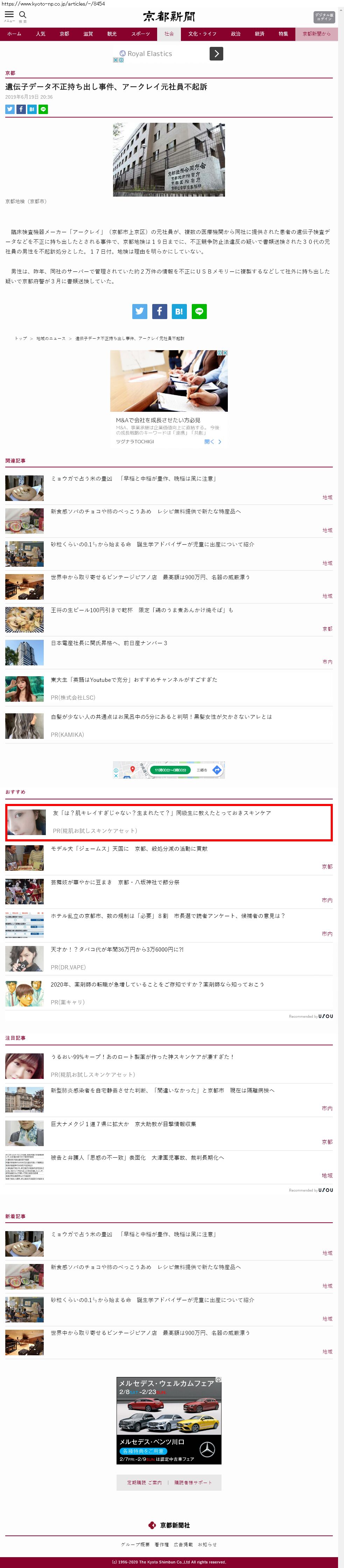Screen dimensions: 344x1568
Task: Close the M&A ad with X icon
Action: [x=225, y=353]
